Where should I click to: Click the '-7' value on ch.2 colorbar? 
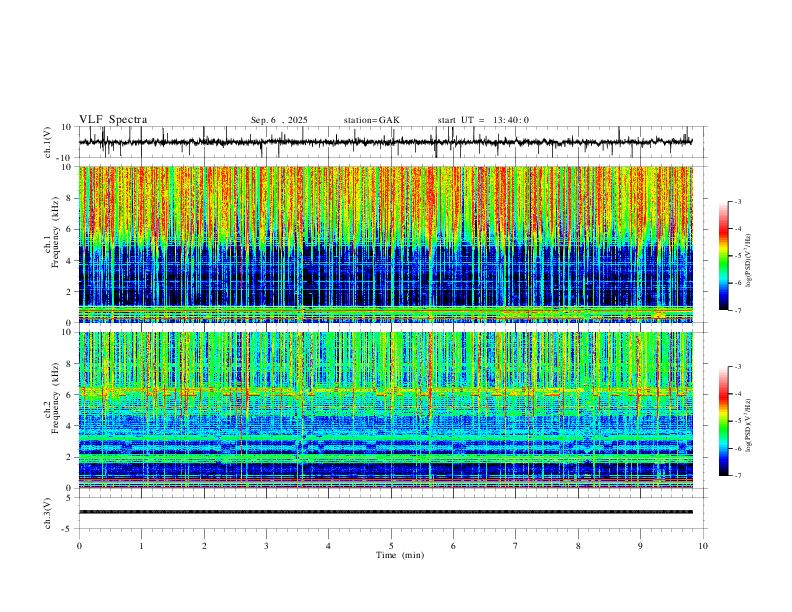(x=737, y=476)
